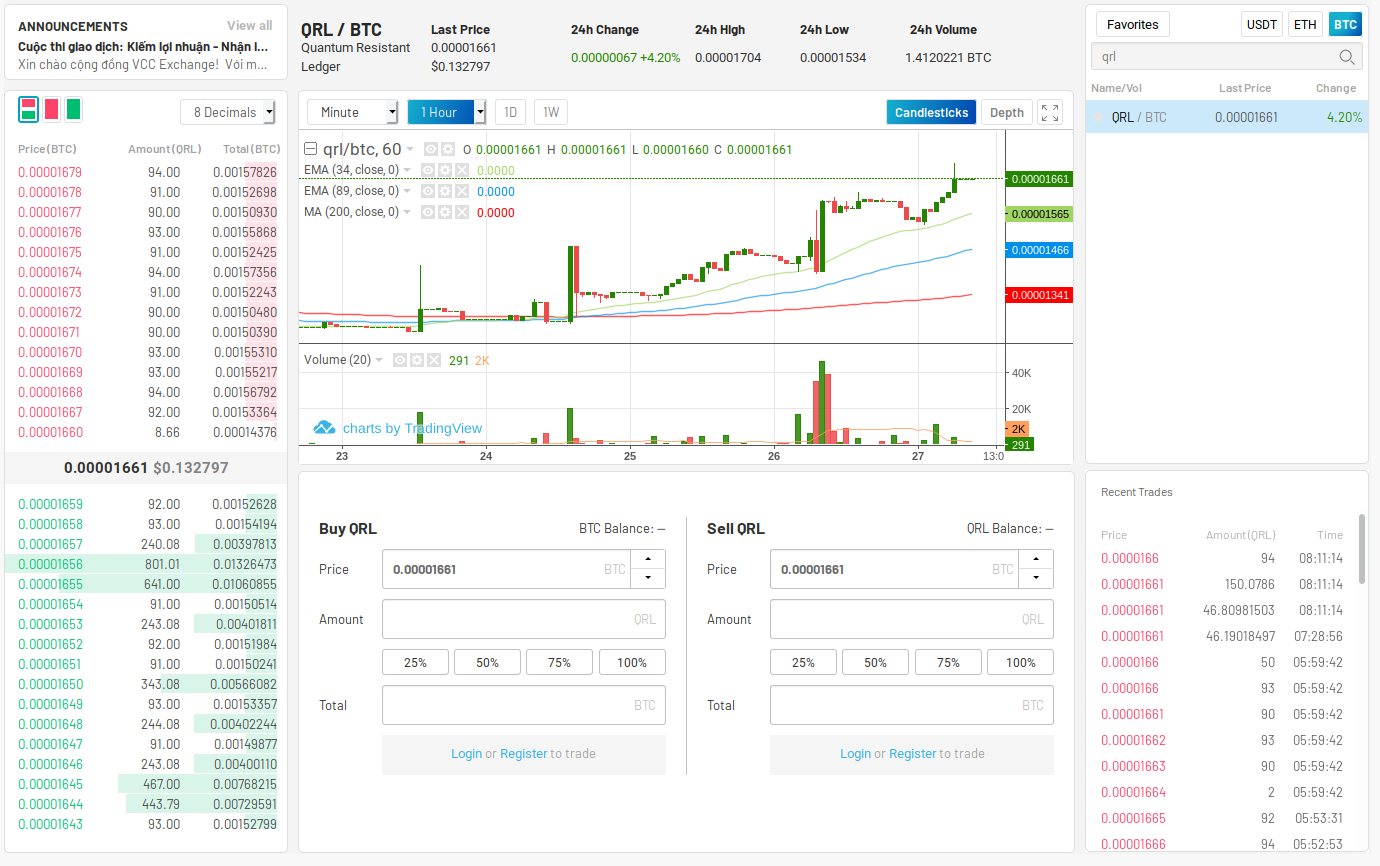Click View all announcements link
Viewport: 1380px width, 866px height.
(x=250, y=26)
